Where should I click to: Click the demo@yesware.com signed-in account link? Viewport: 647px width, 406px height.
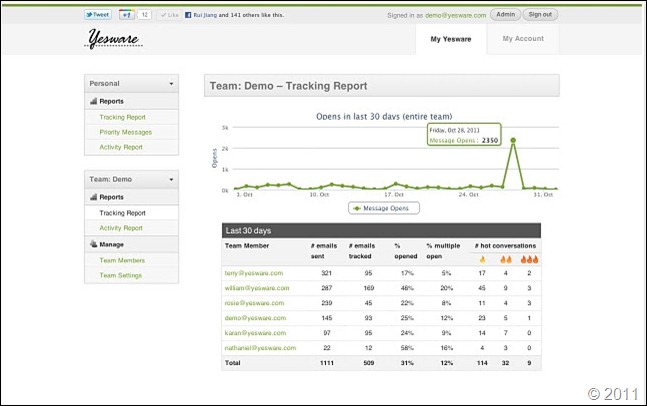pos(455,16)
